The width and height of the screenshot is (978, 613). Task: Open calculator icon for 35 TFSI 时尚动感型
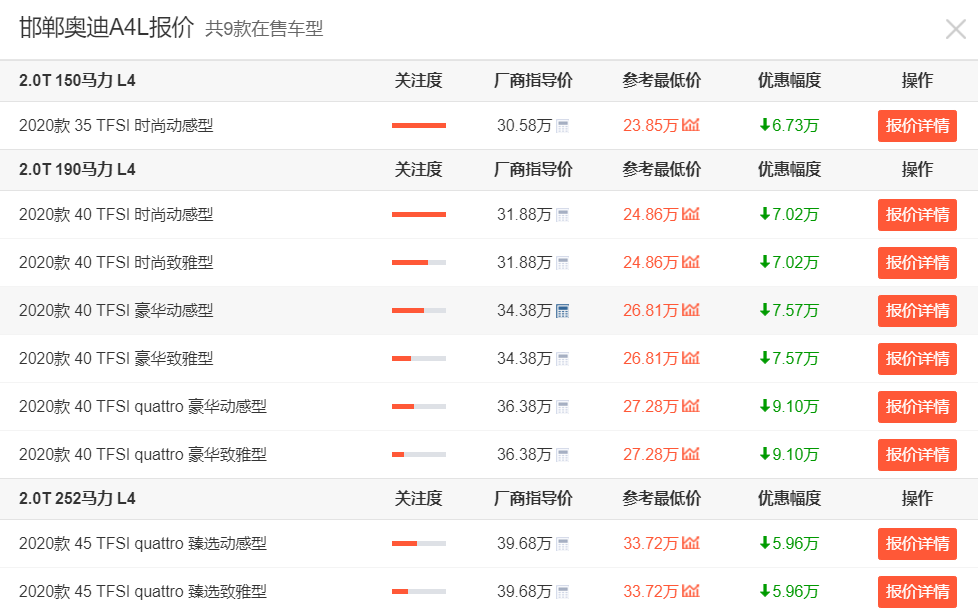point(563,126)
